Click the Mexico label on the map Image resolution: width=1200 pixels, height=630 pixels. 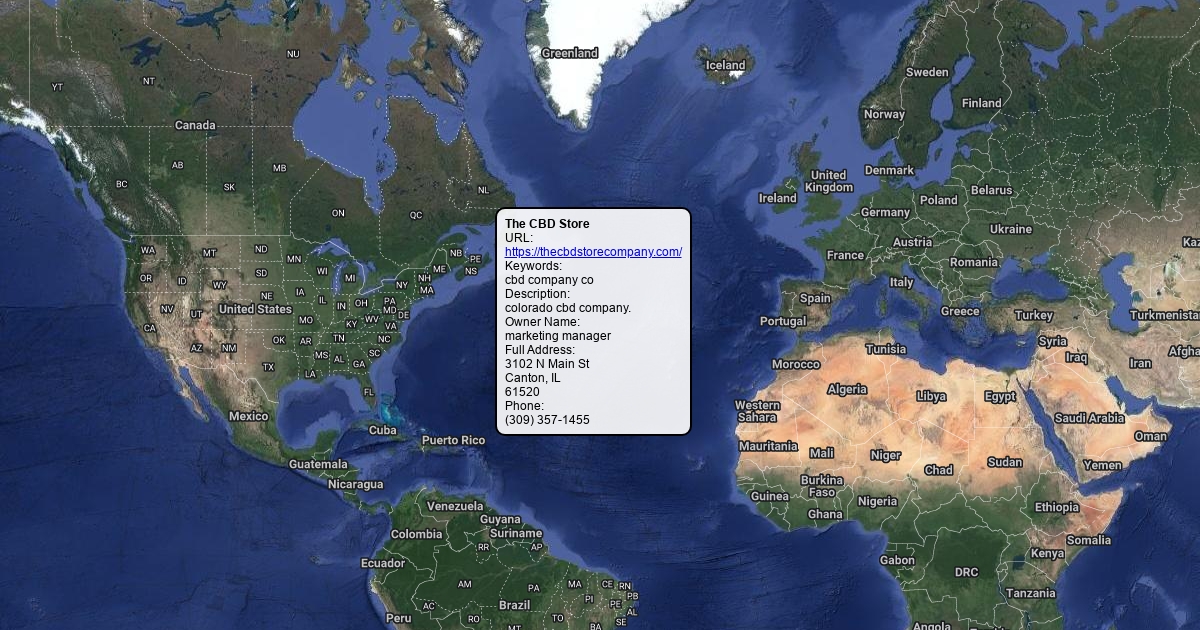(248, 416)
